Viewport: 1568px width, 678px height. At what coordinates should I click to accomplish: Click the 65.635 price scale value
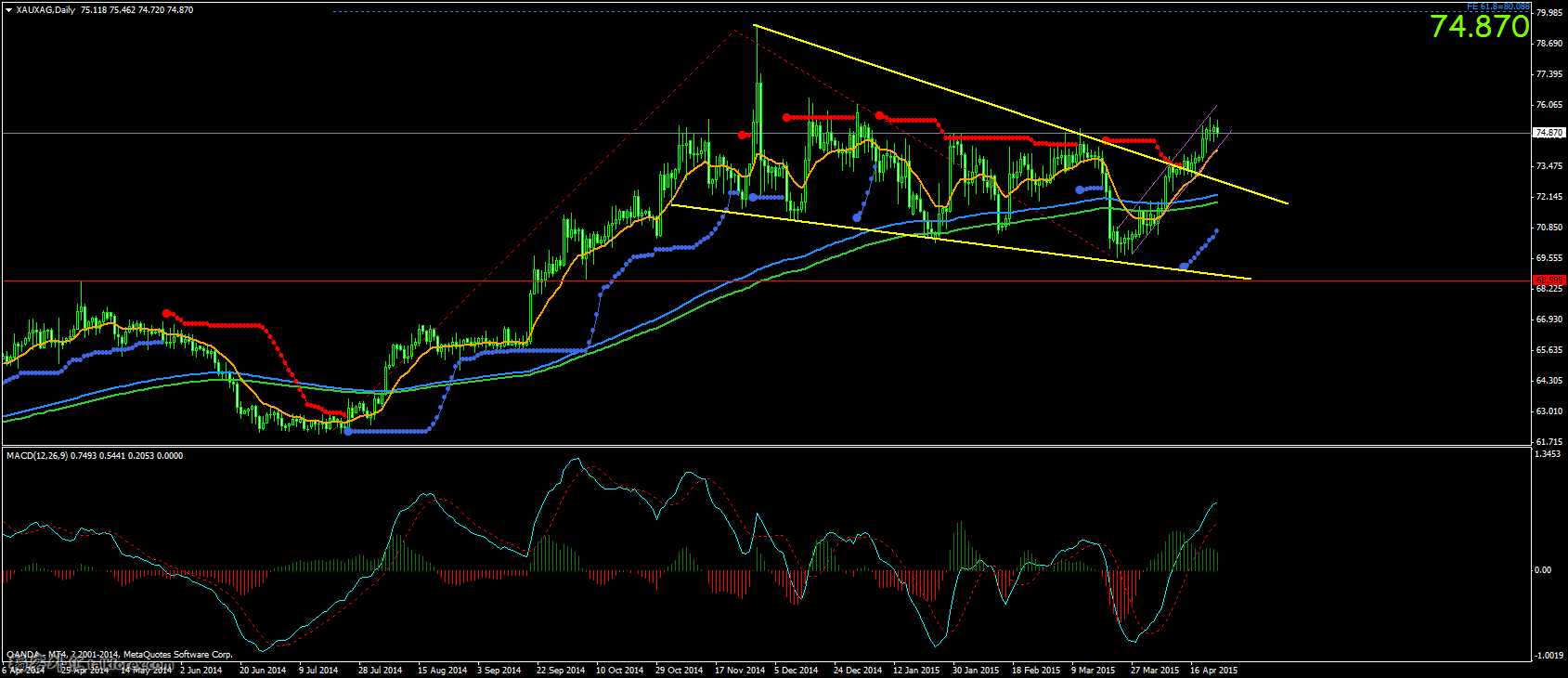point(1549,350)
